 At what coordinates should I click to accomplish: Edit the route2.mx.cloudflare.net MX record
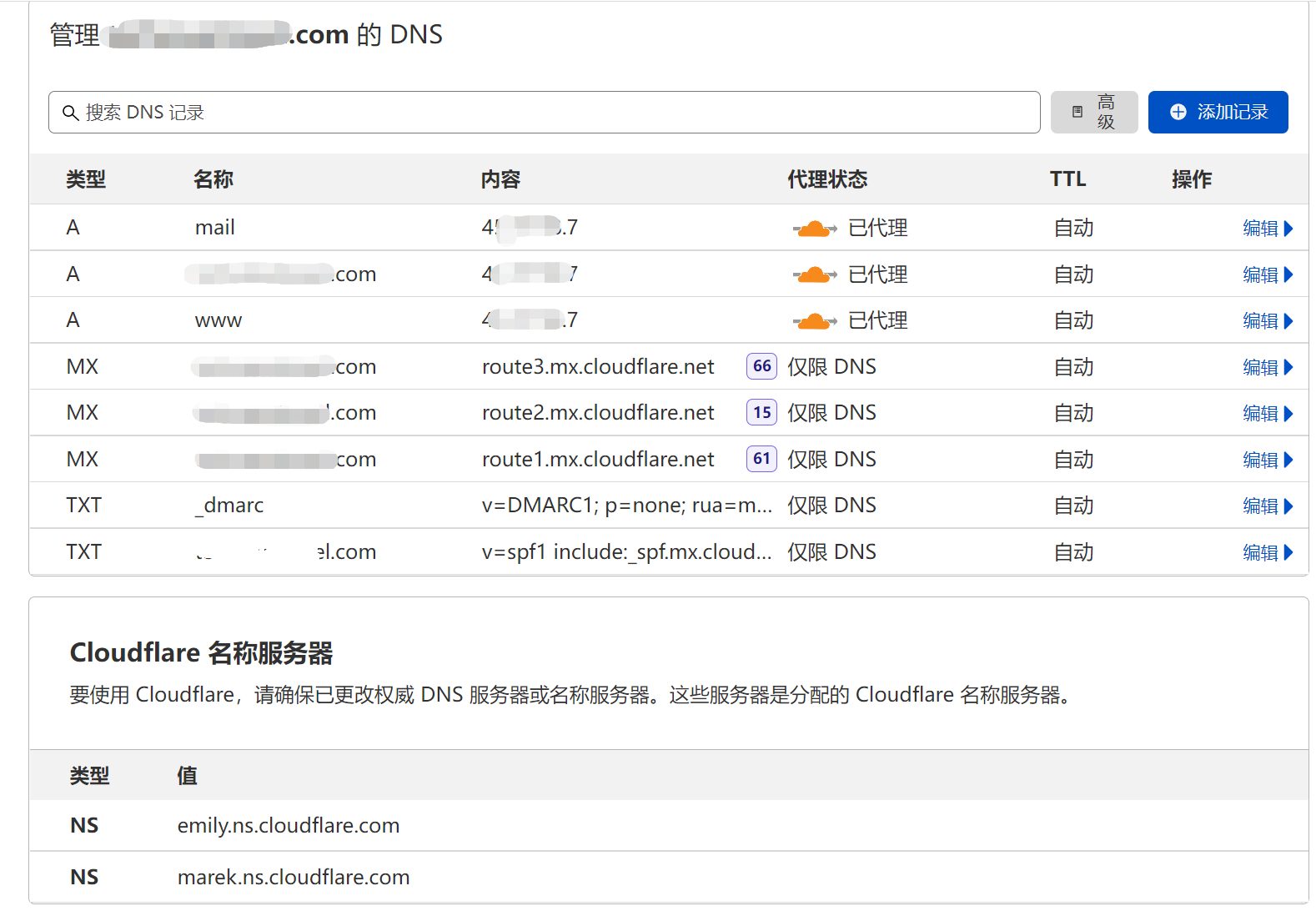point(1268,414)
